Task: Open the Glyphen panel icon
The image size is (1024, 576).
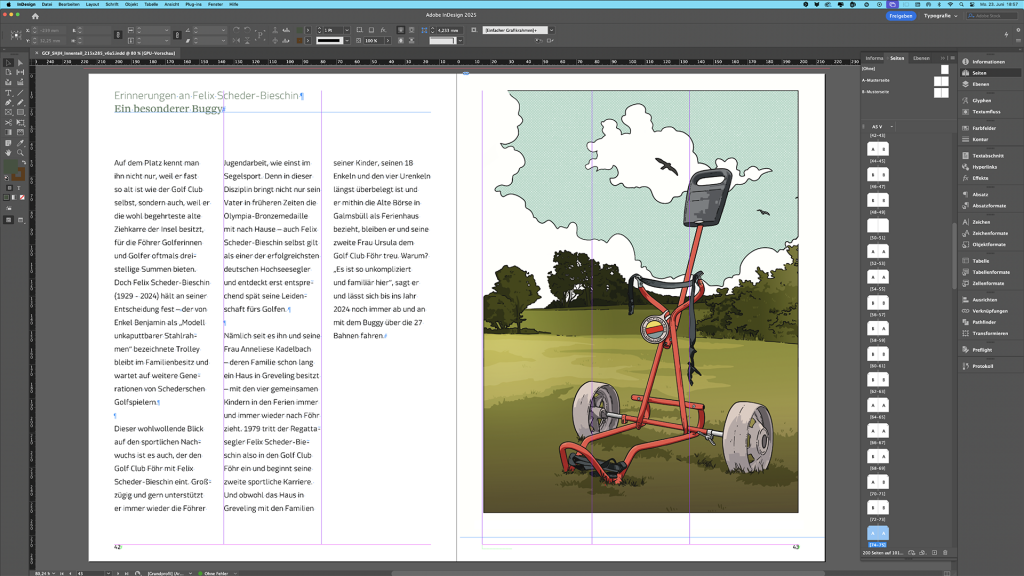Action: (x=981, y=100)
